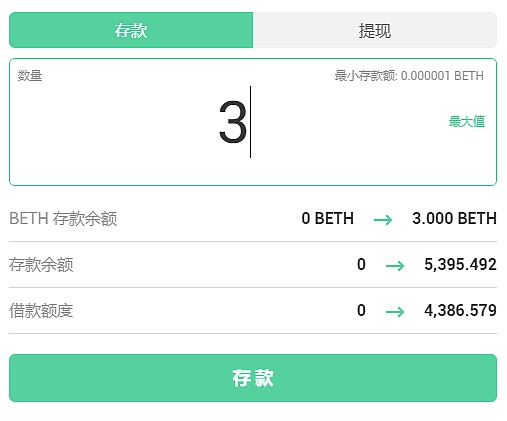Viewport: 507px width, 421px height.
Task: Click the 借款额度 label
Action: pos(41,311)
